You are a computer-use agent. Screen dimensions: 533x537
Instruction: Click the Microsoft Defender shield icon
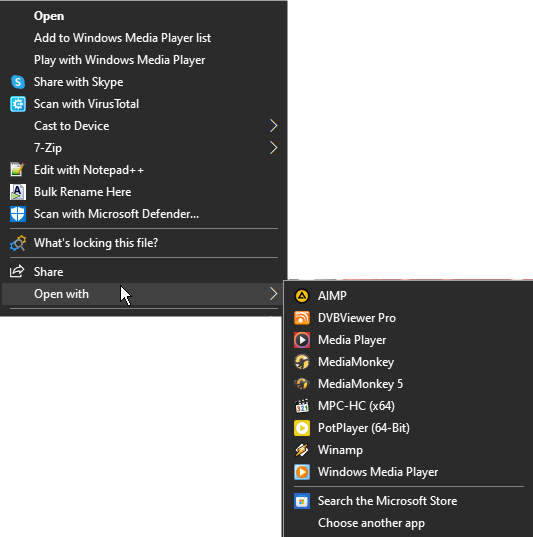(x=17, y=214)
